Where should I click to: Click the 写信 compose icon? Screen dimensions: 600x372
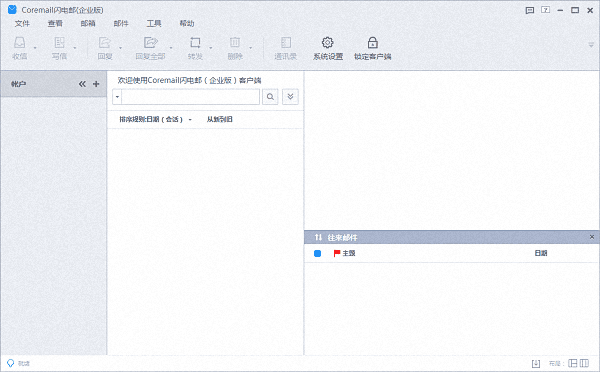(59, 43)
